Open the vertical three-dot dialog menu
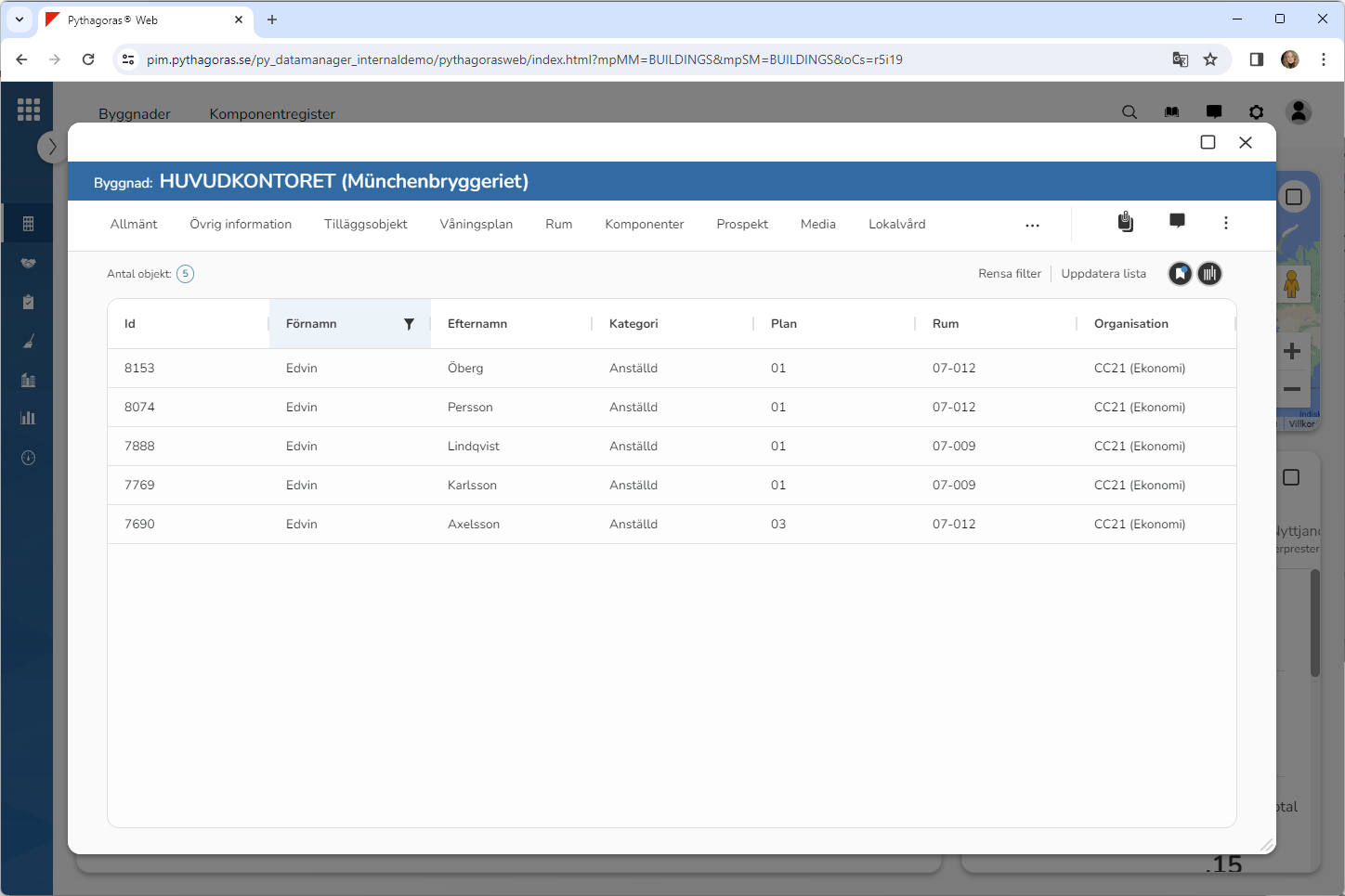 click(1225, 223)
